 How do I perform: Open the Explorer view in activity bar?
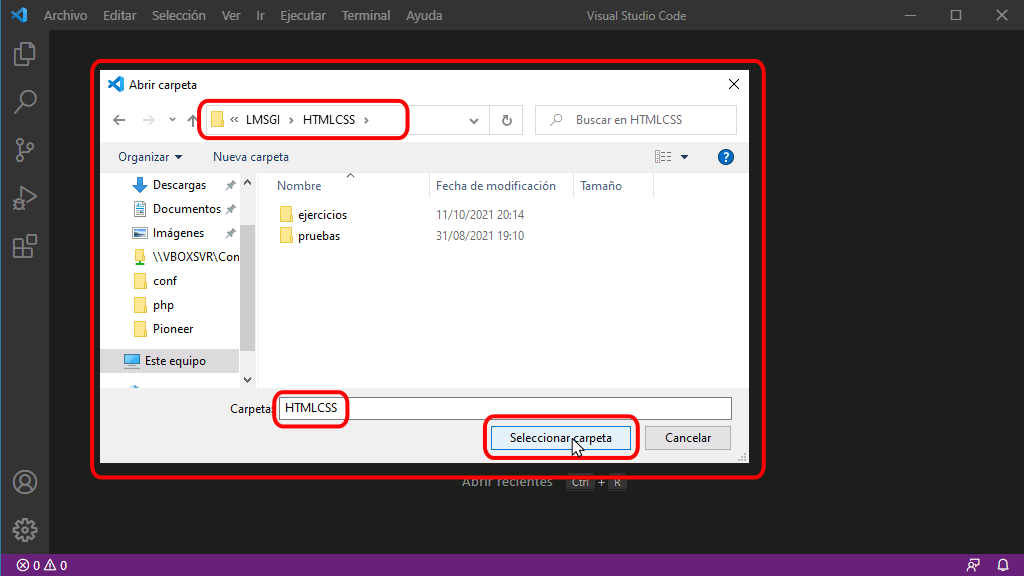(x=25, y=54)
